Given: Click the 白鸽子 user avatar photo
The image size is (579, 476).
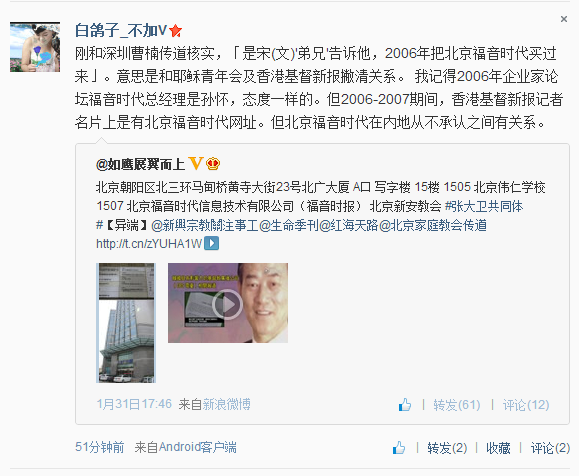Looking at the screenshot, I should pyautogui.click(x=35, y=47).
